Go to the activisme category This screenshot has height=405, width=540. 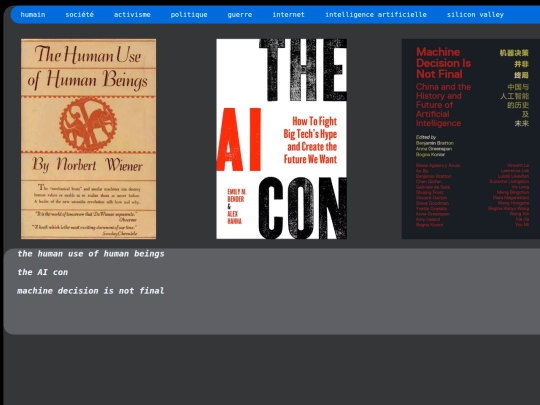click(x=132, y=14)
